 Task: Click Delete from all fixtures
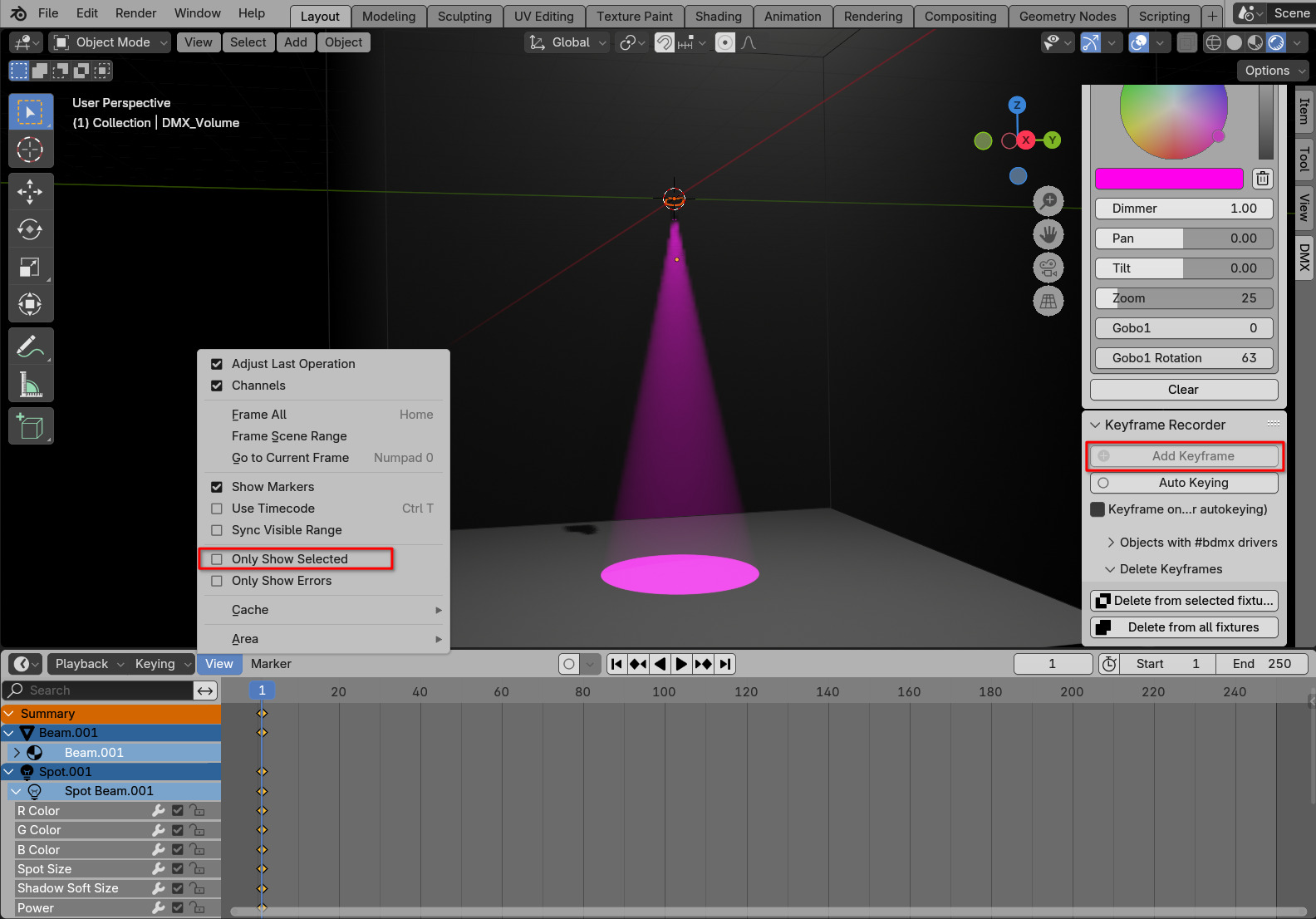(x=1184, y=627)
